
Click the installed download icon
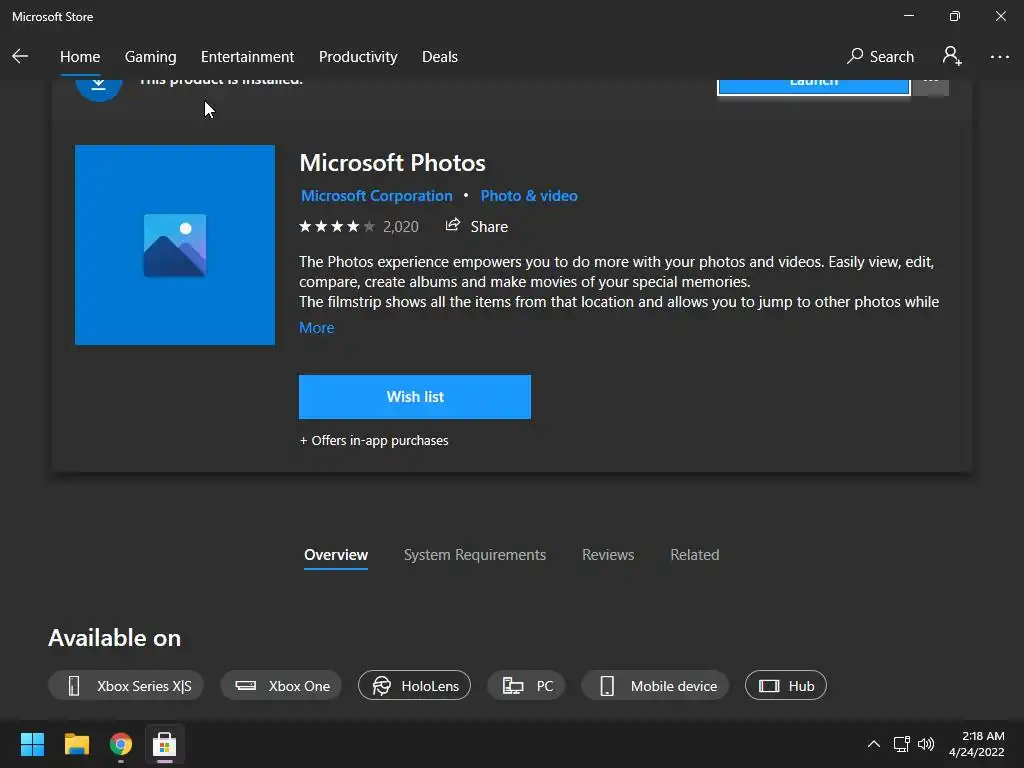coord(99,89)
